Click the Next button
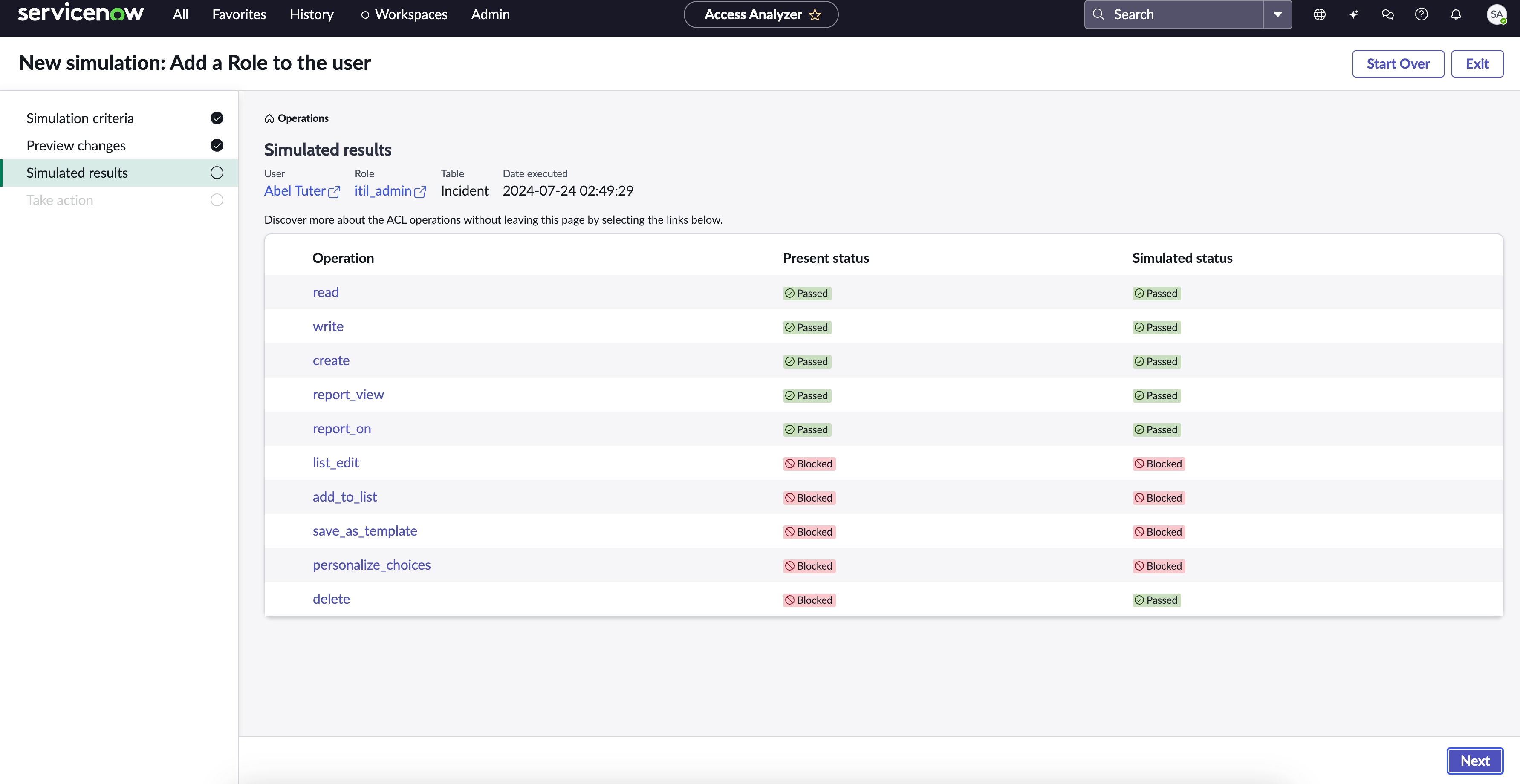Image resolution: width=1520 pixels, height=784 pixels. coord(1474,761)
